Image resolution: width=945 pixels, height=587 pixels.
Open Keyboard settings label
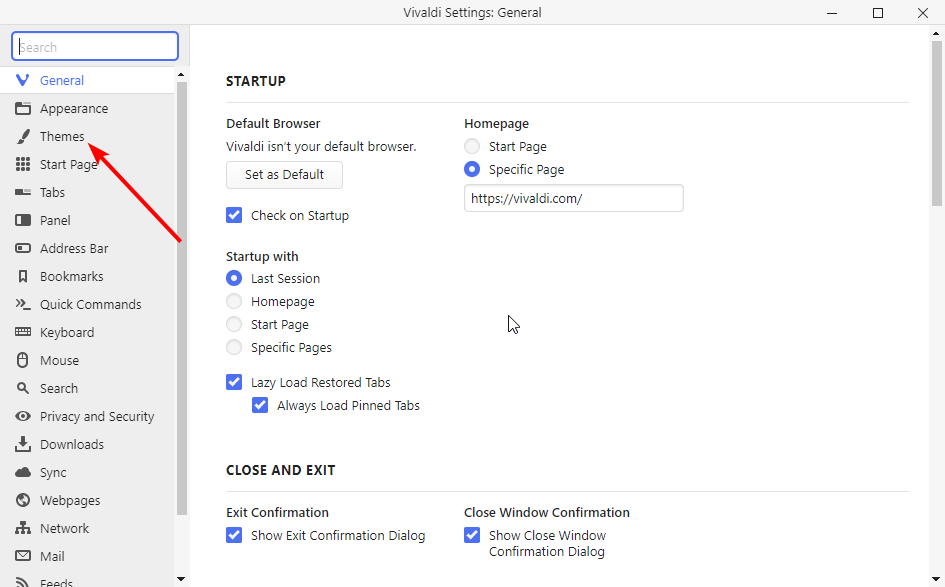point(67,333)
